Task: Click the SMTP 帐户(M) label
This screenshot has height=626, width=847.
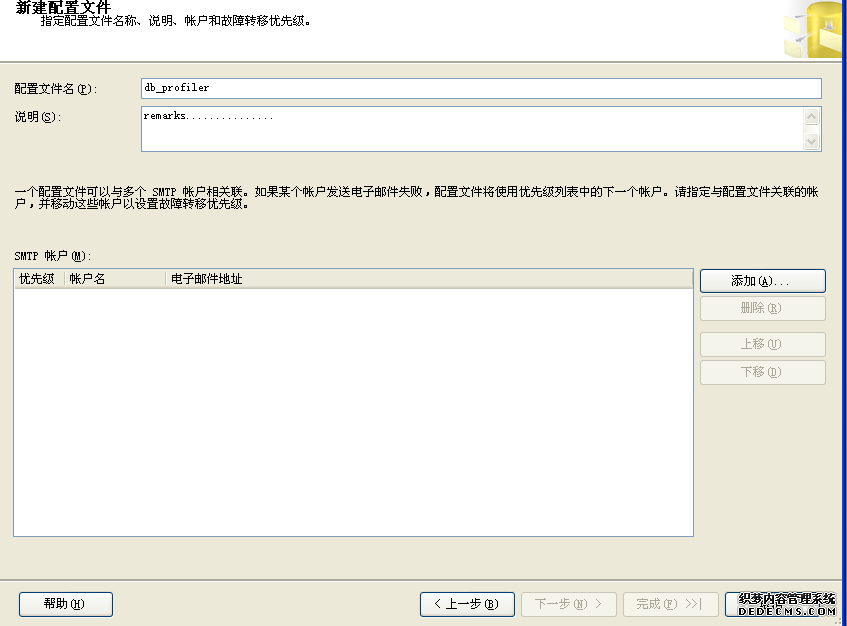Action: click(x=53, y=256)
